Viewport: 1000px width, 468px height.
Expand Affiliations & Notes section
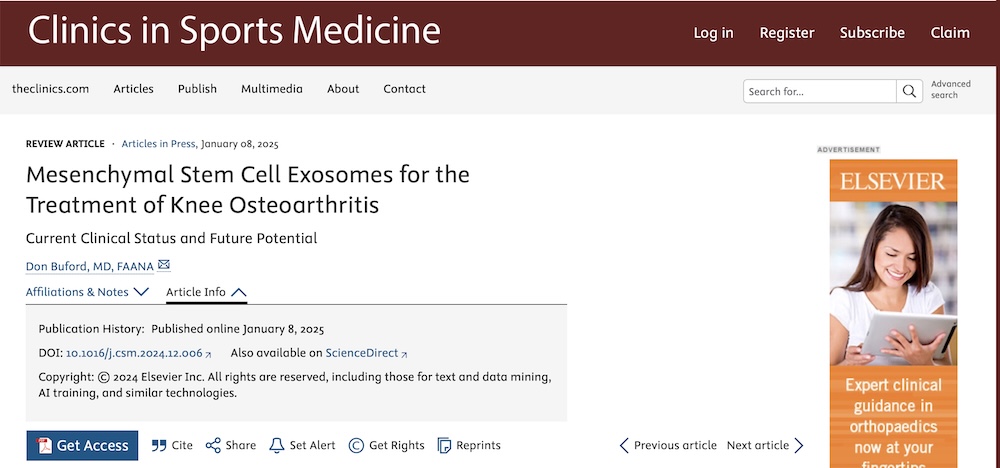coord(87,292)
